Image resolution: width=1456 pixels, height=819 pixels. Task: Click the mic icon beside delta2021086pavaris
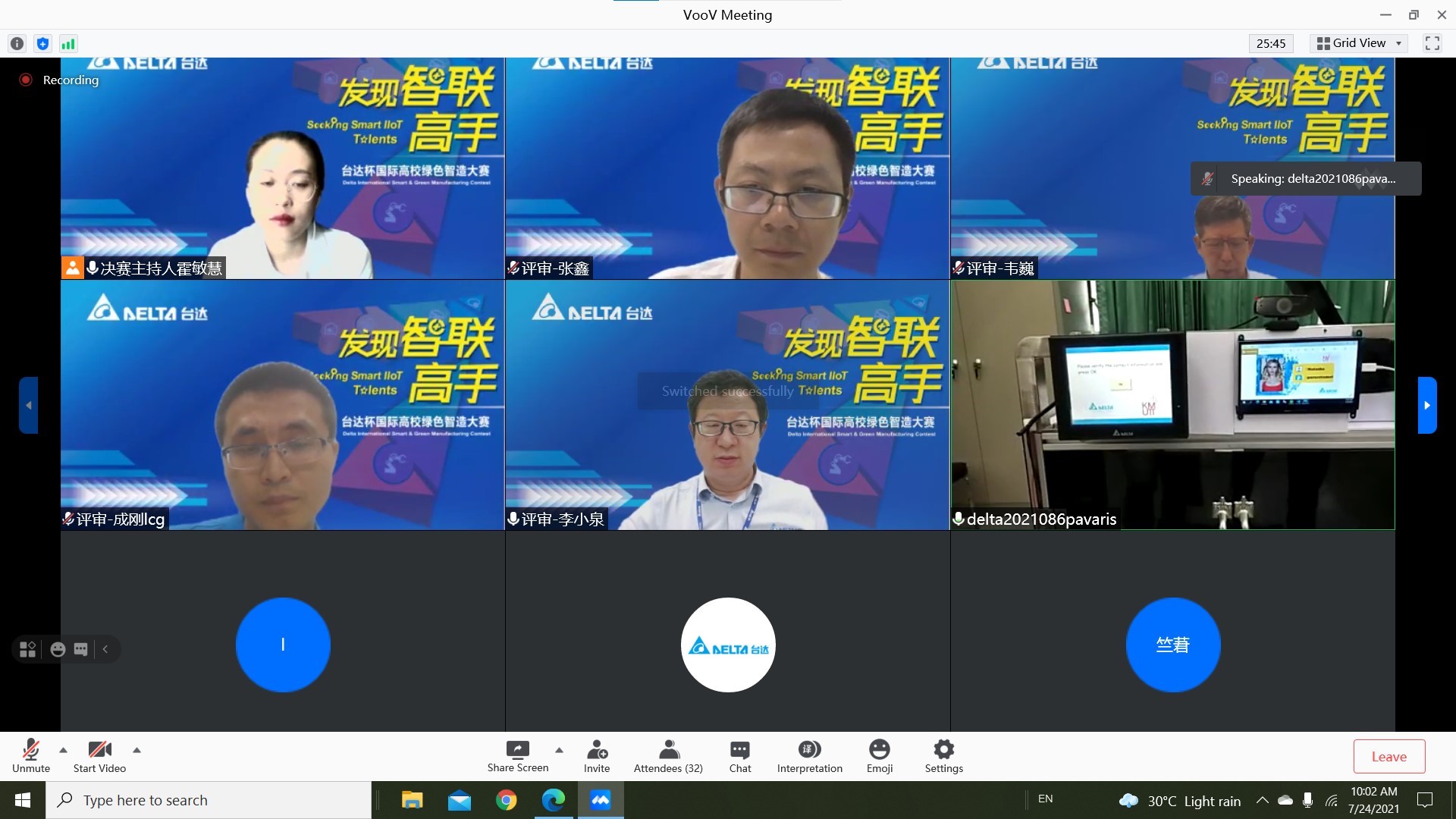(959, 519)
